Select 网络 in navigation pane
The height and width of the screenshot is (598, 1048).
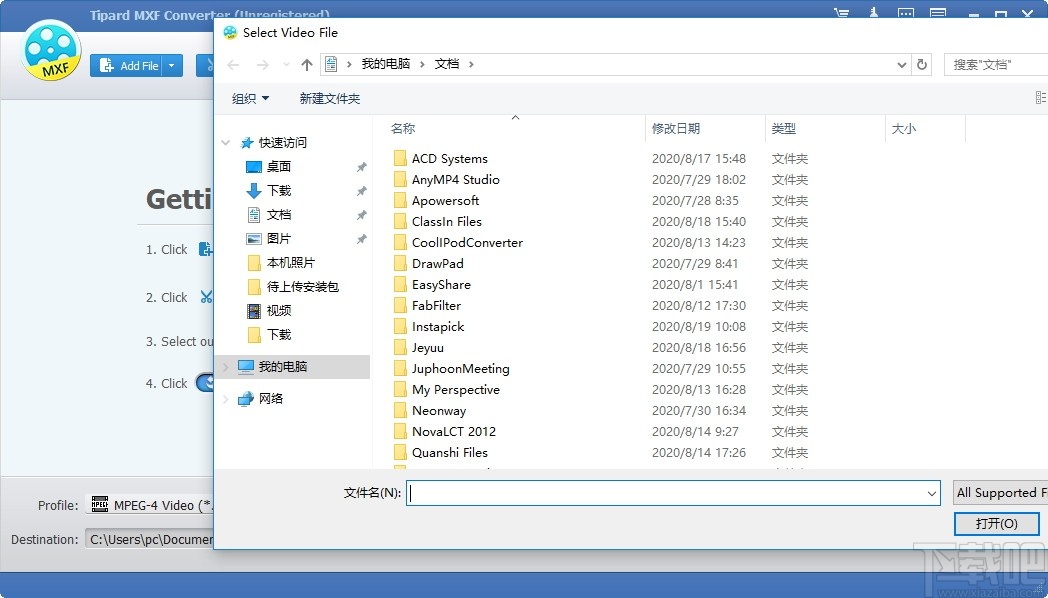coord(271,398)
